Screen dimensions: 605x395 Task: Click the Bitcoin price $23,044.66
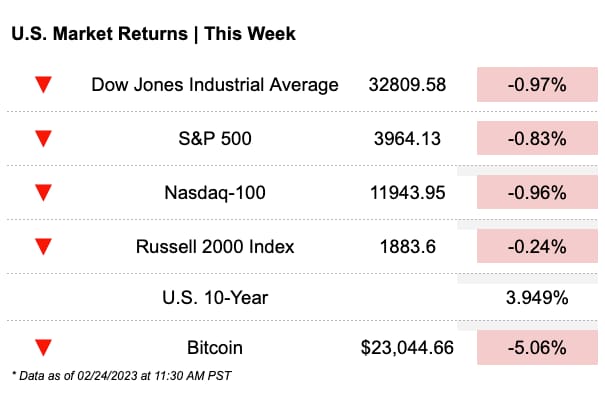(x=407, y=348)
